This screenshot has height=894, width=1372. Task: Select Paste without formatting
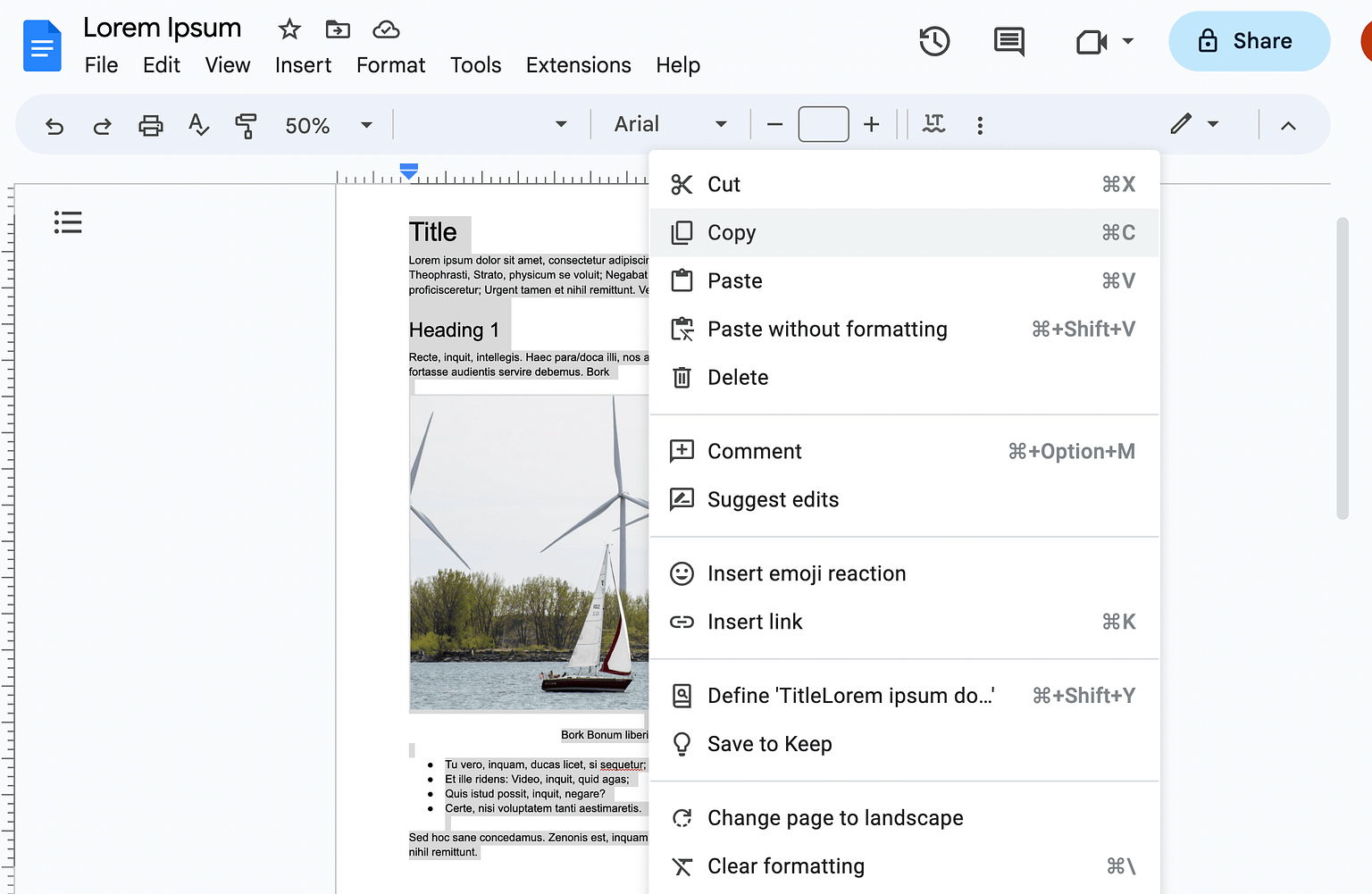tap(826, 329)
